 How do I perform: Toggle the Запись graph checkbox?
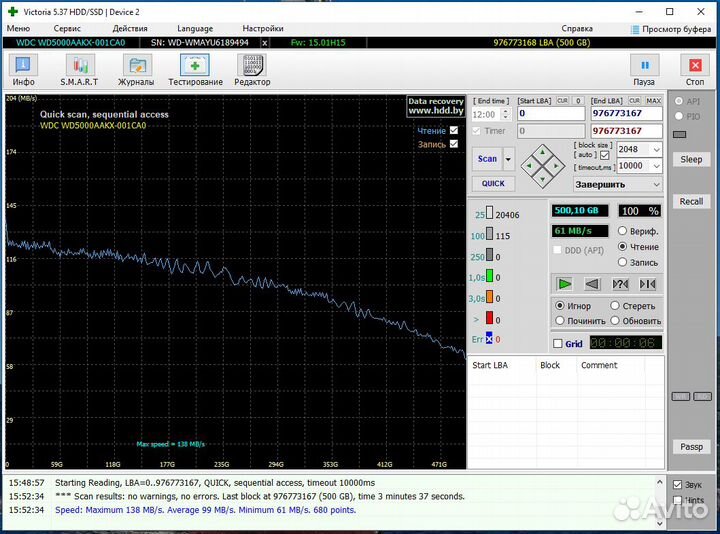click(454, 144)
